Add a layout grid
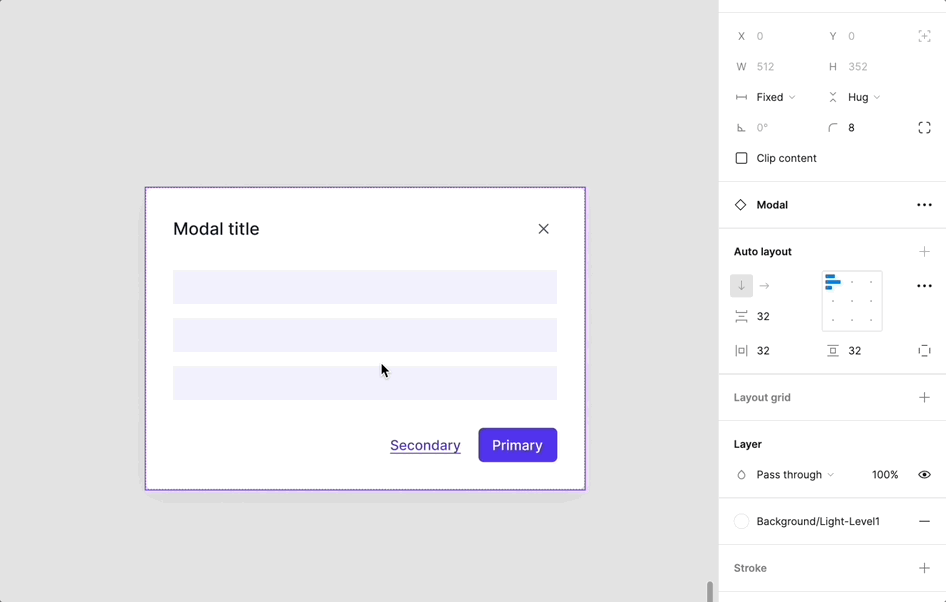 (924, 397)
